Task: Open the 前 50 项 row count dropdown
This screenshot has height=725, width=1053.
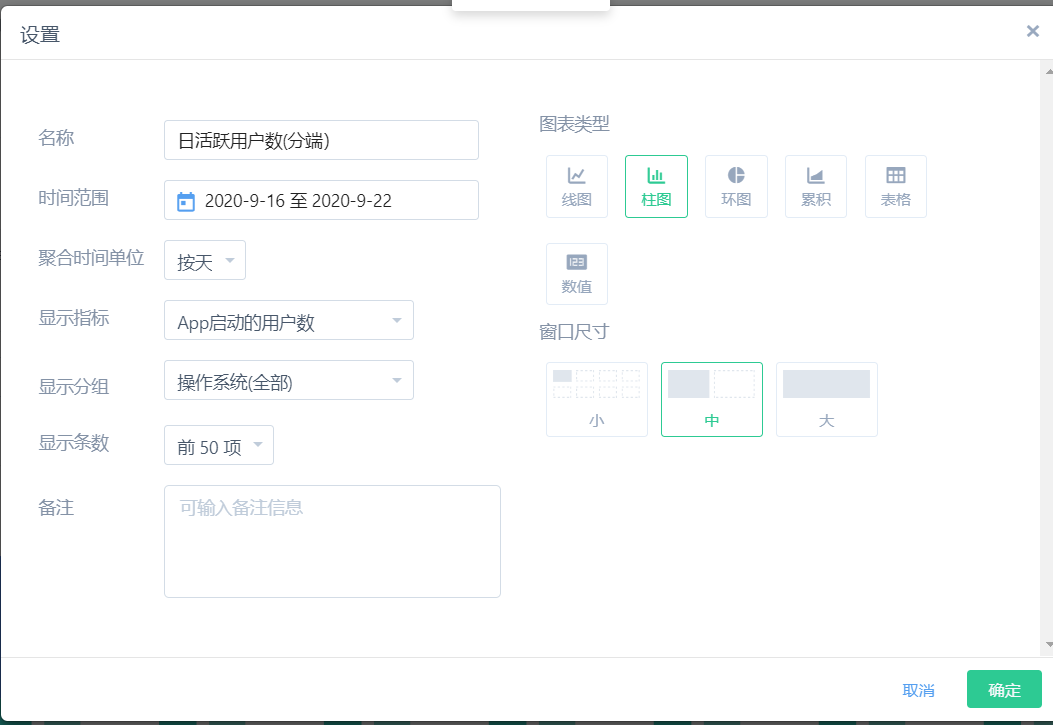Action: point(219,445)
